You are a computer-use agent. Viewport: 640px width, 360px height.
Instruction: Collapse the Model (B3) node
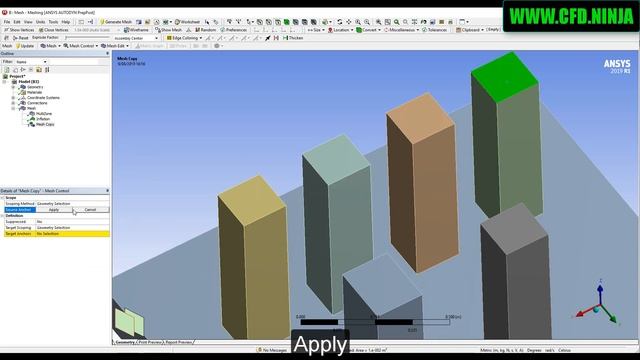(x=5, y=82)
